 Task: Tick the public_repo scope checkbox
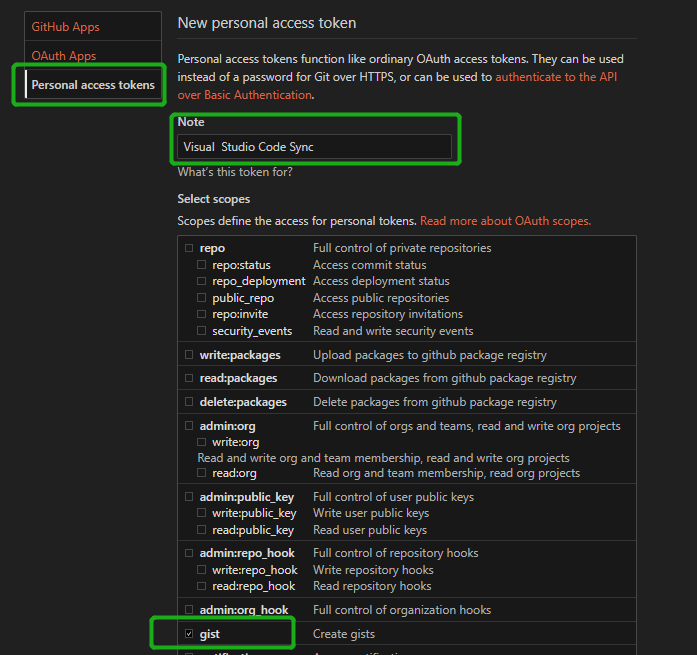tap(202, 298)
